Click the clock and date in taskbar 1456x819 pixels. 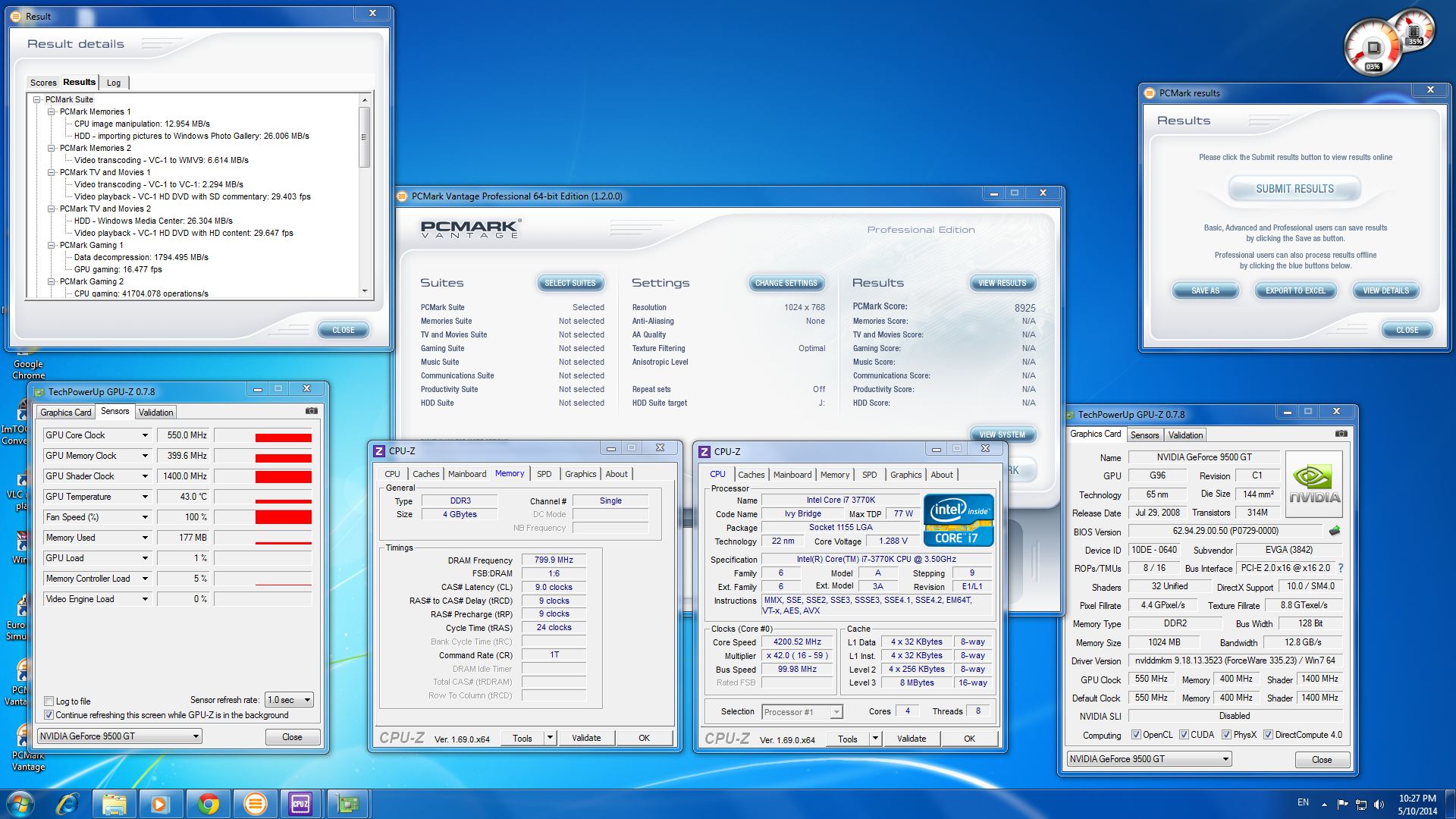point(1417,805)
